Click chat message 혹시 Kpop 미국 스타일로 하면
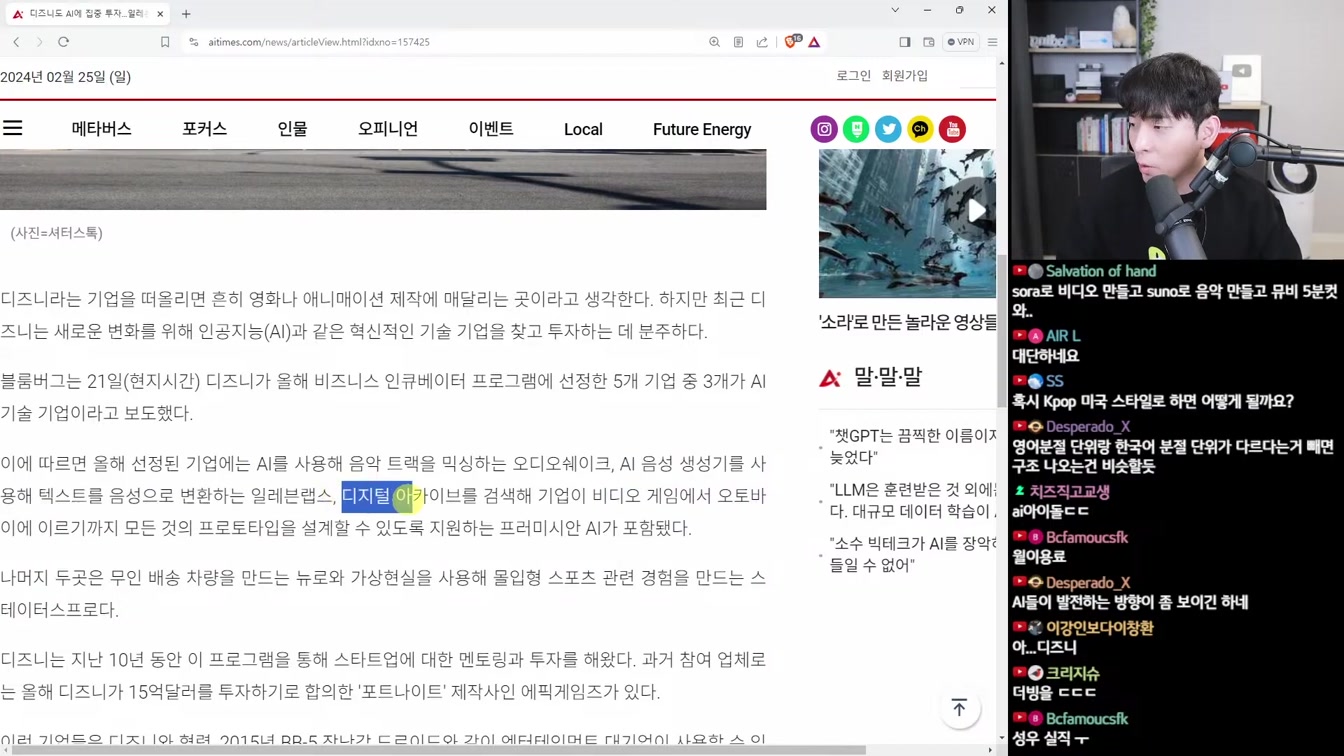This screenshot has height=756, width=1344. [1152, 401]
